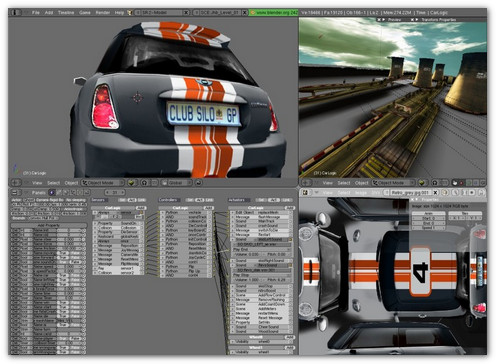Toggle Sel filter in Sensors column
The width and height of the screenshot is (496, 364).
pyautogui.click(x=122, y=200)
